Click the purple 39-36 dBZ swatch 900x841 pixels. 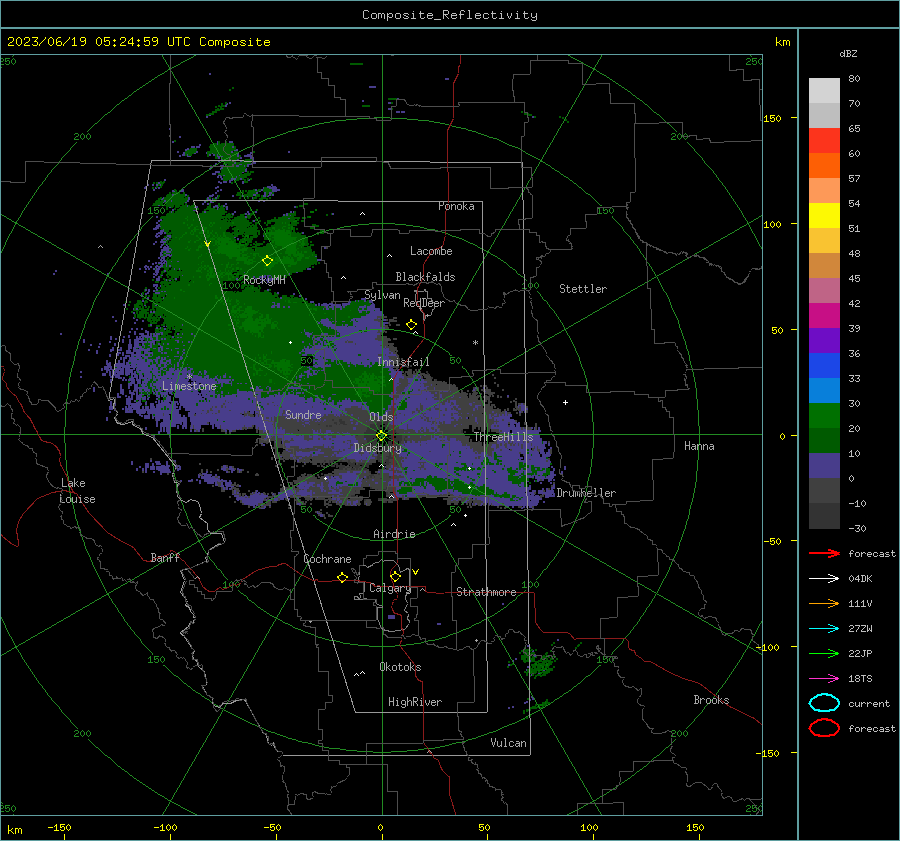point(824,341)
